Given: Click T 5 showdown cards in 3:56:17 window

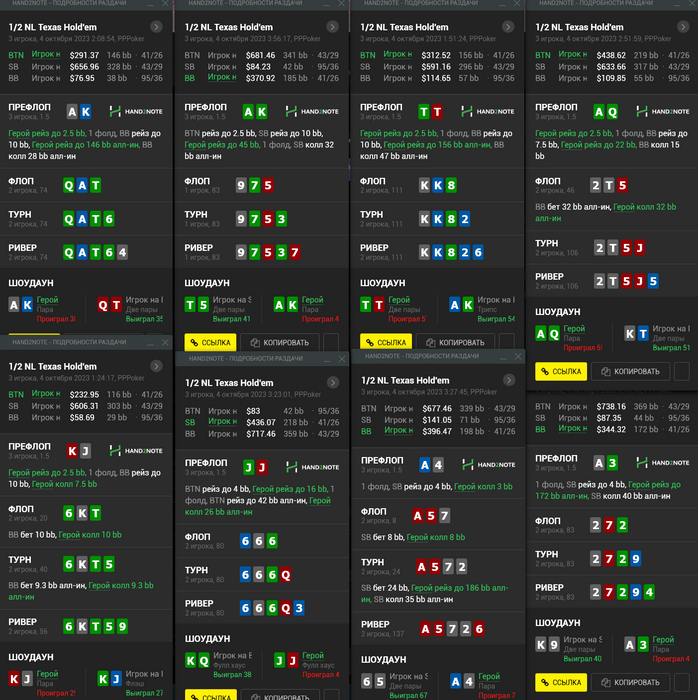Looking at the screenshot, I should pos(197,305).
